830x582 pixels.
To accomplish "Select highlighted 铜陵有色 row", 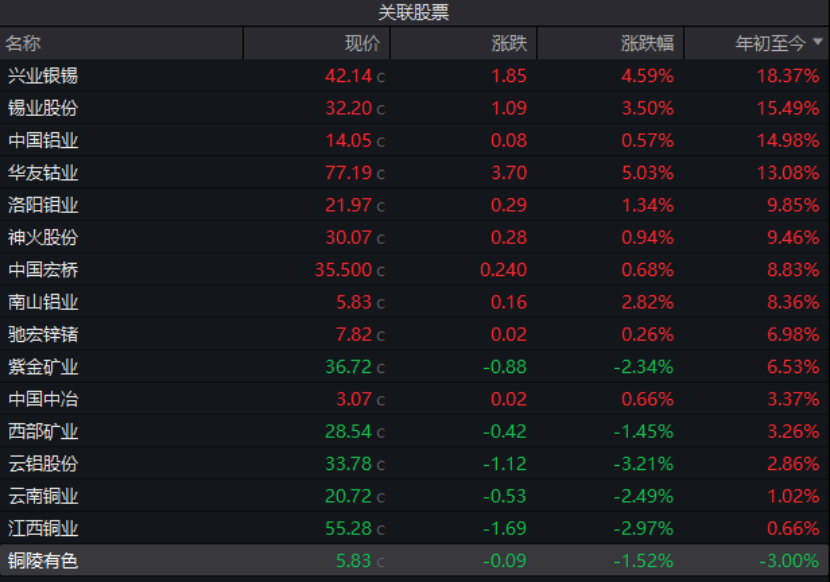I will point(43,561).
